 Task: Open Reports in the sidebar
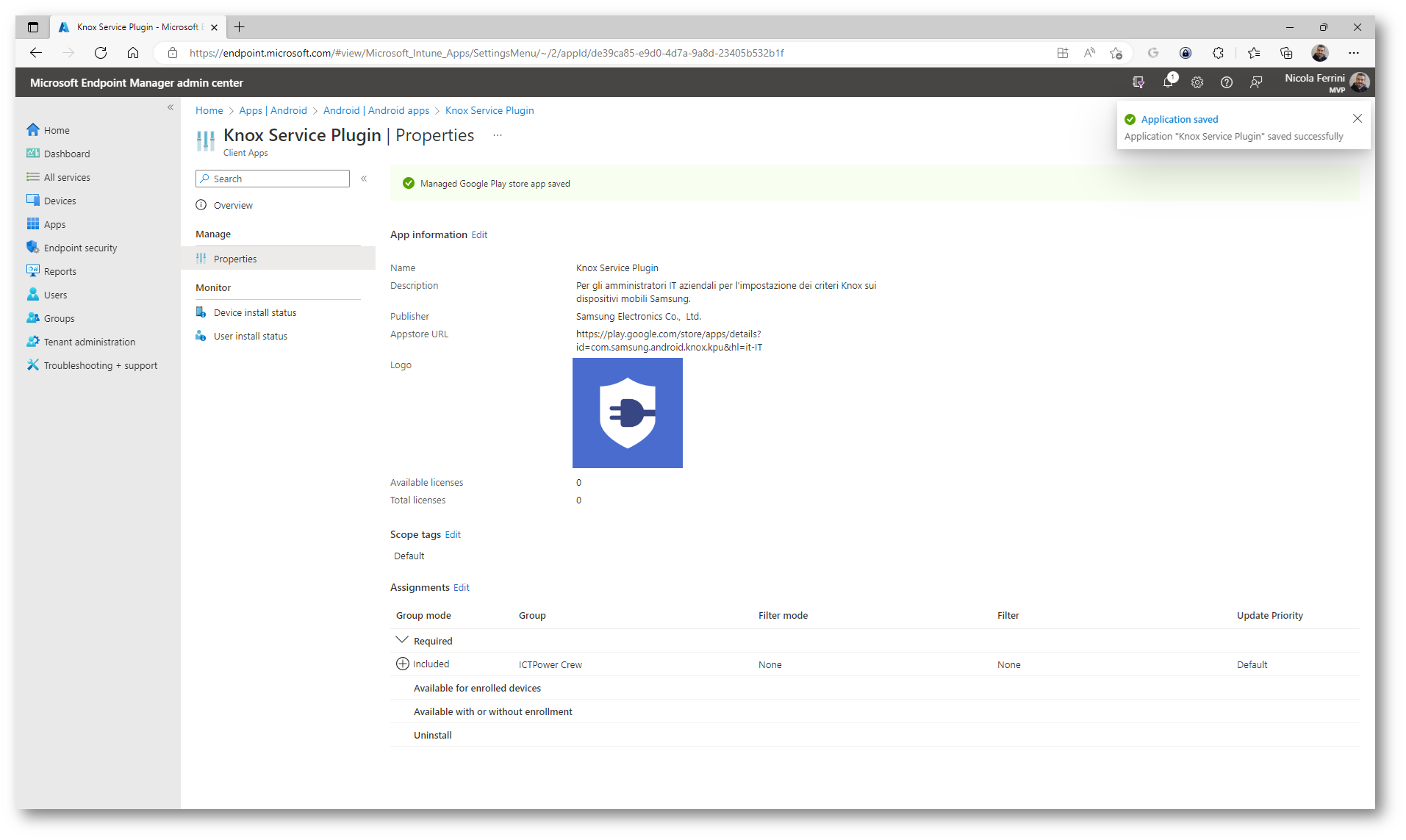pos(51,271)
